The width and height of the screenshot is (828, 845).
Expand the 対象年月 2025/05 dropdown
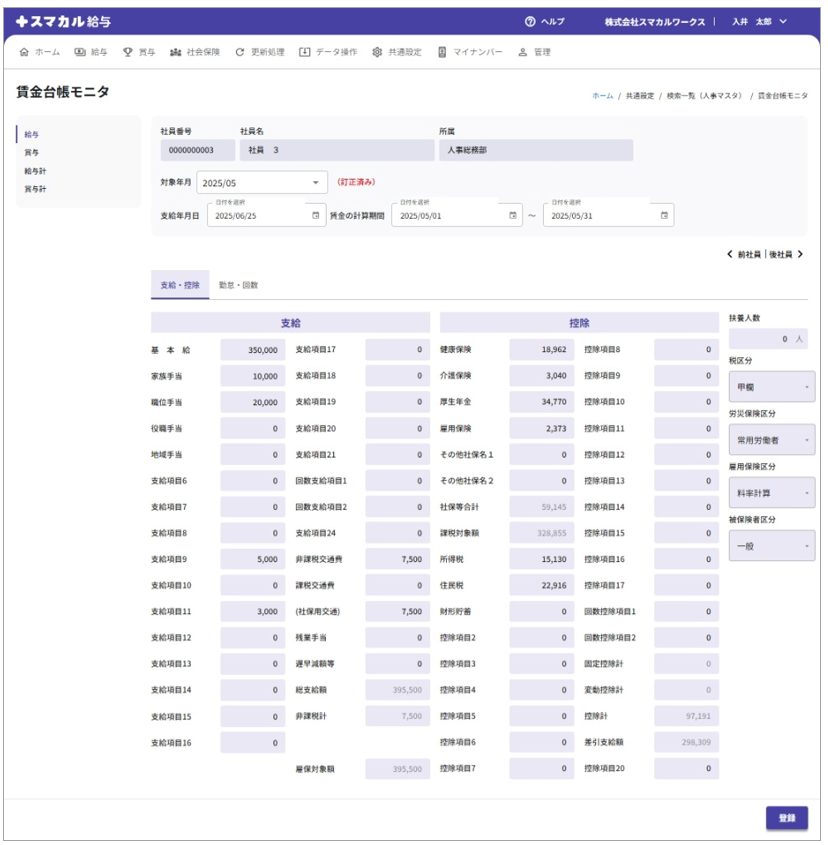click(x=316, y=183)
